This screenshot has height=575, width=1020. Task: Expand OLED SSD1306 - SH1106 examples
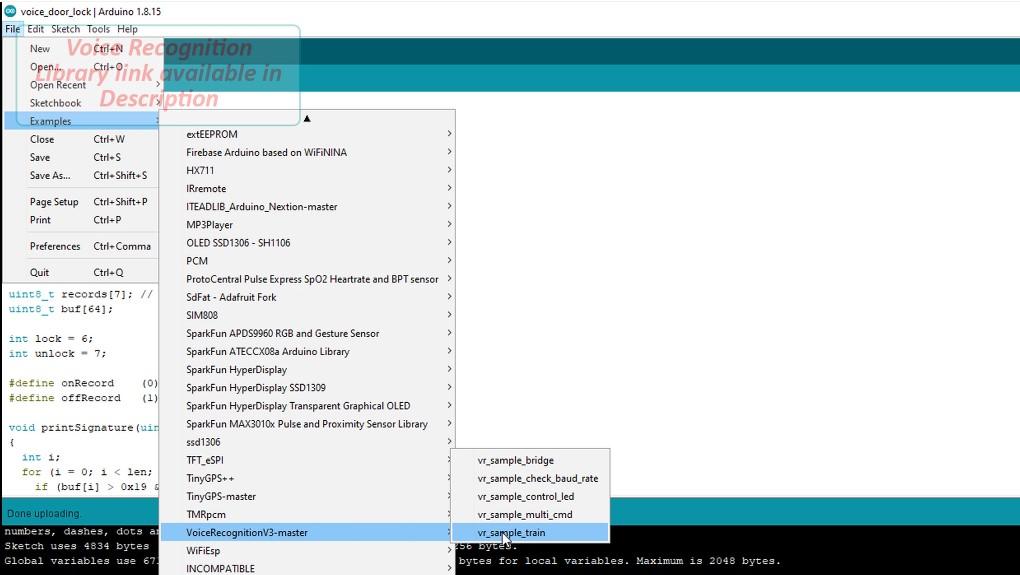click(307, 243)
